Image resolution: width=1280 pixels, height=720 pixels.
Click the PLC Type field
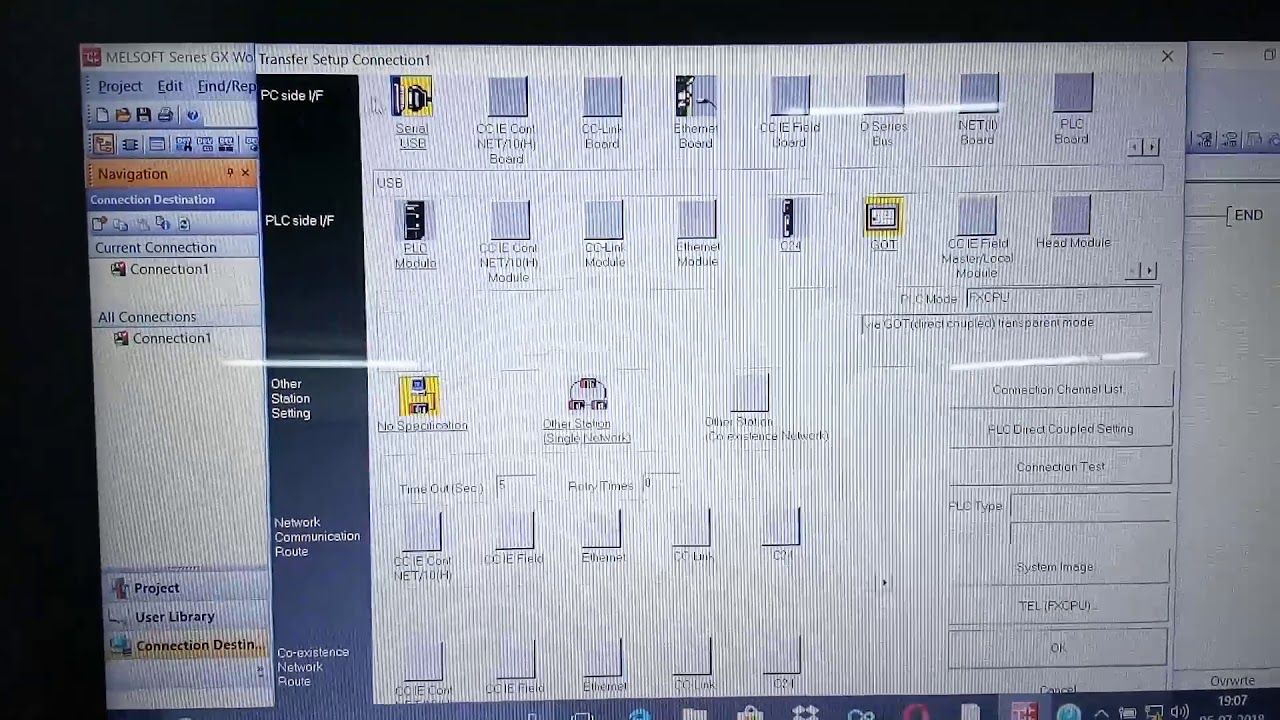1089,505
